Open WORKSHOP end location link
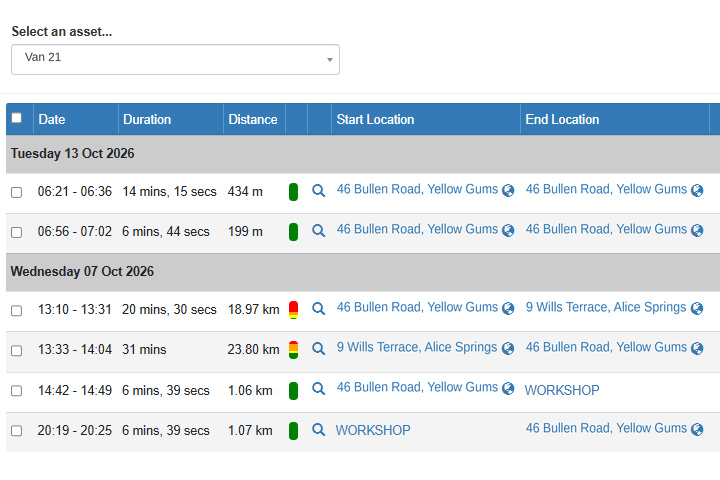The image size is (720, 480). [x=562, y=390]
